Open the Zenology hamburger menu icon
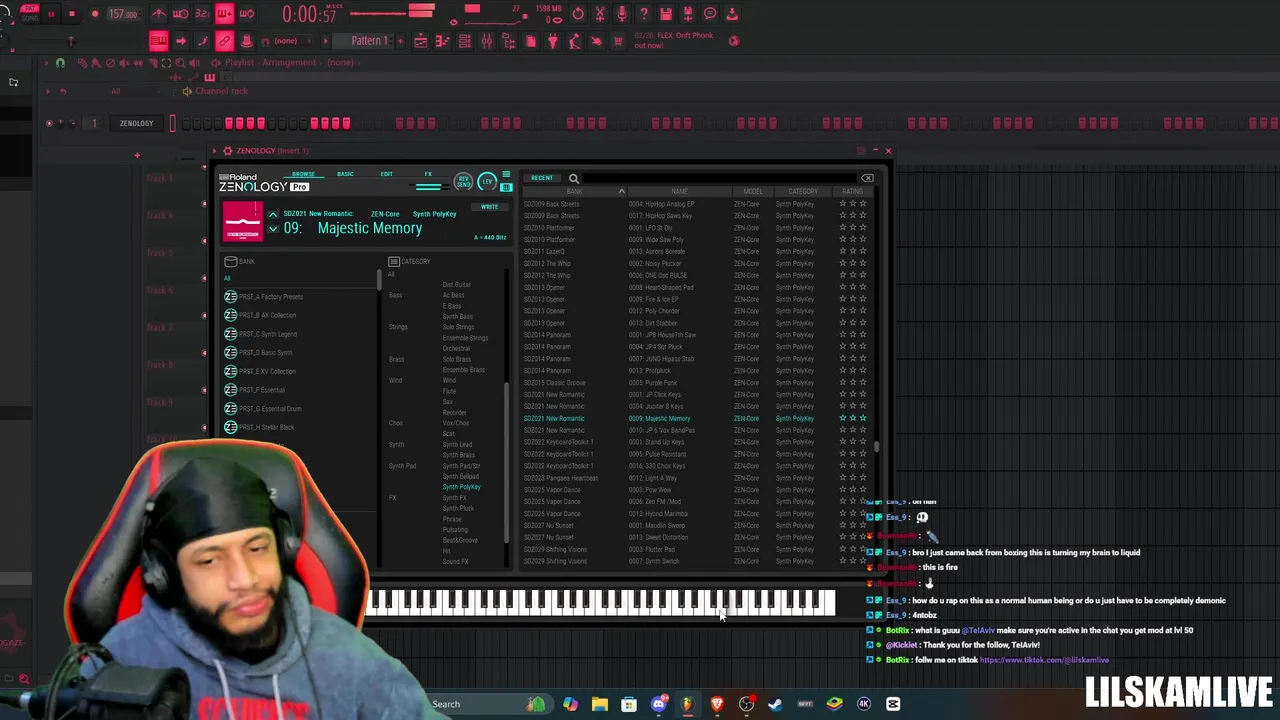 pyautogui.click(x=506, y=176)
